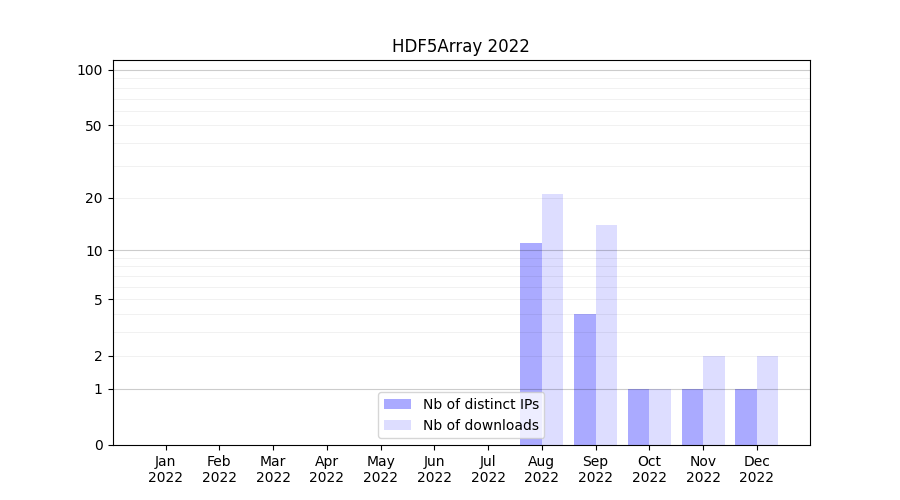Select the 'Aug 2022' x-axis label
Image resolution: width=900 pixels, height=500 pixels.
pos(541,469)
